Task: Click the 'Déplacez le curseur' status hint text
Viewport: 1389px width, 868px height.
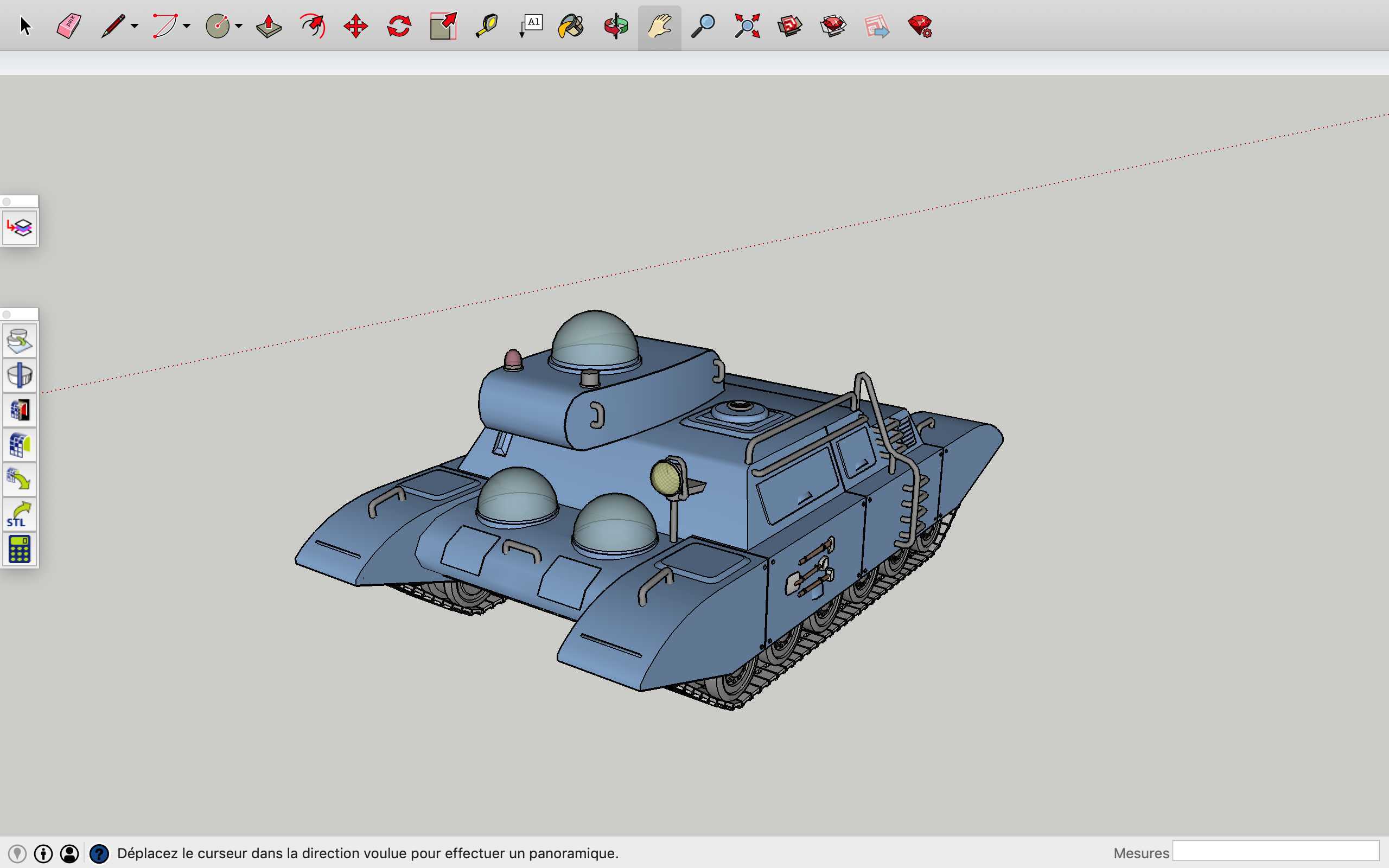Action: [x=368, y=853]
